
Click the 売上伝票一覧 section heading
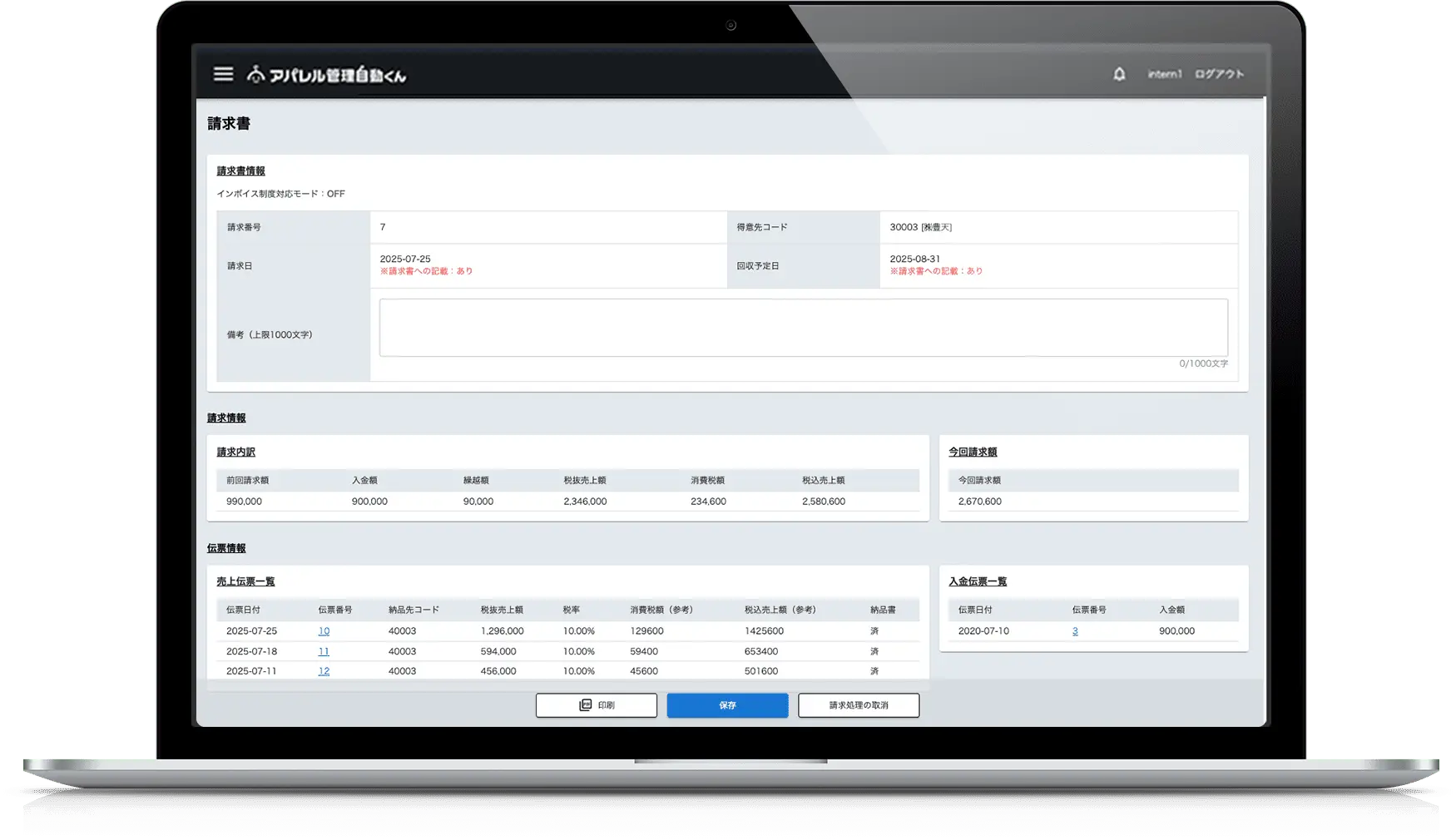245,581
